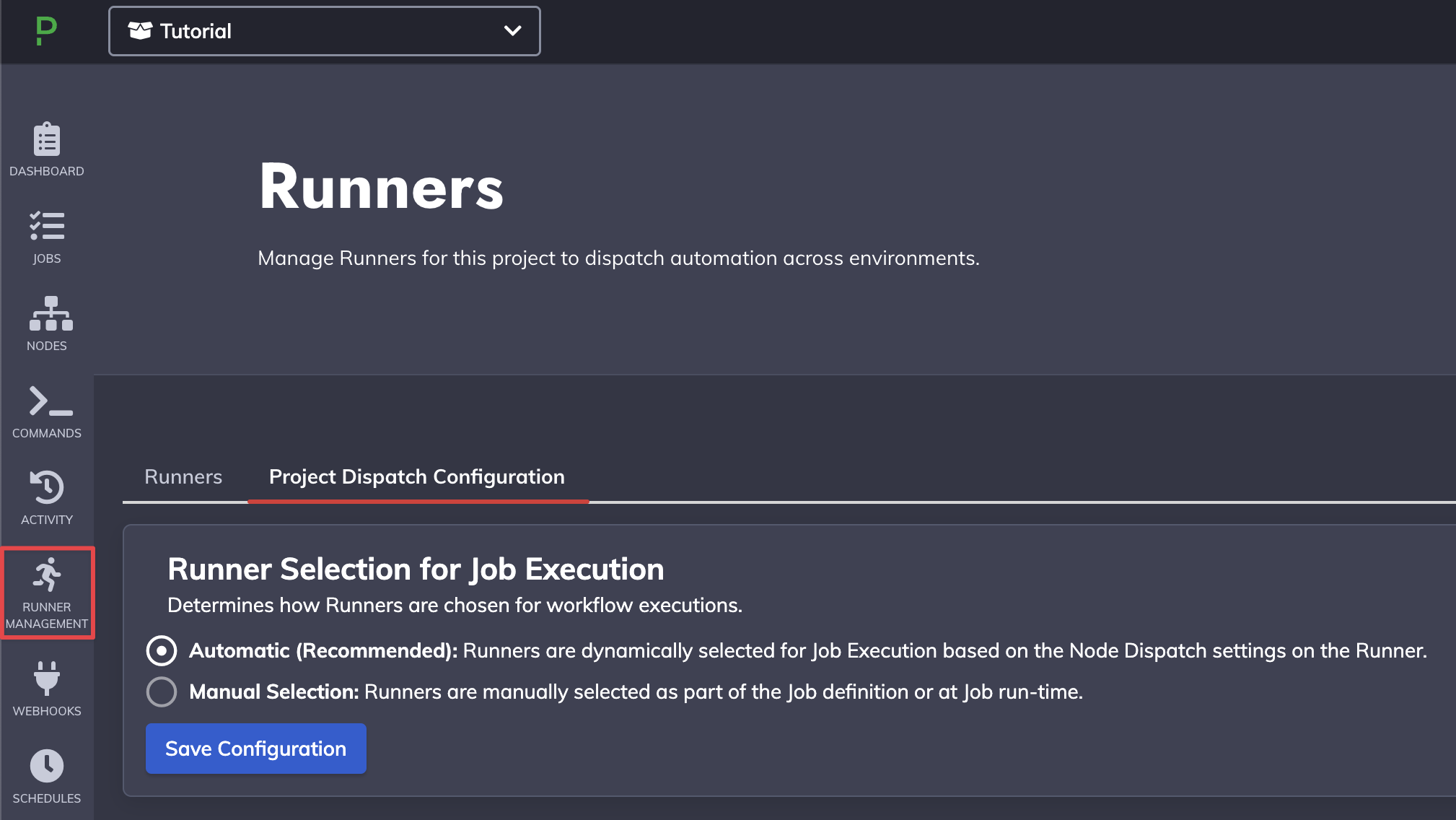Click the Automatic (Recommended) label text

tap(323, 650)
